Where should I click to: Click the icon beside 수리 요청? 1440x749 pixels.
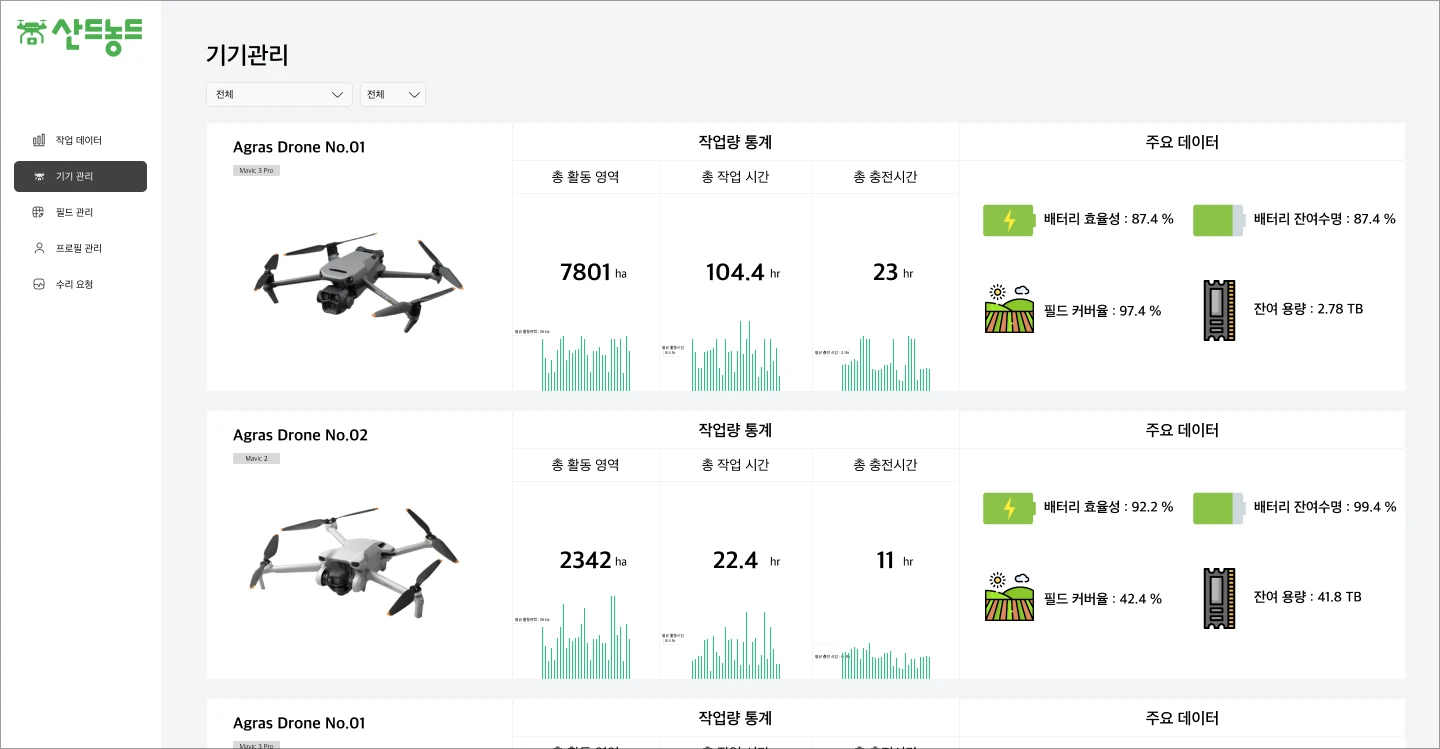(x=39, y=284)
